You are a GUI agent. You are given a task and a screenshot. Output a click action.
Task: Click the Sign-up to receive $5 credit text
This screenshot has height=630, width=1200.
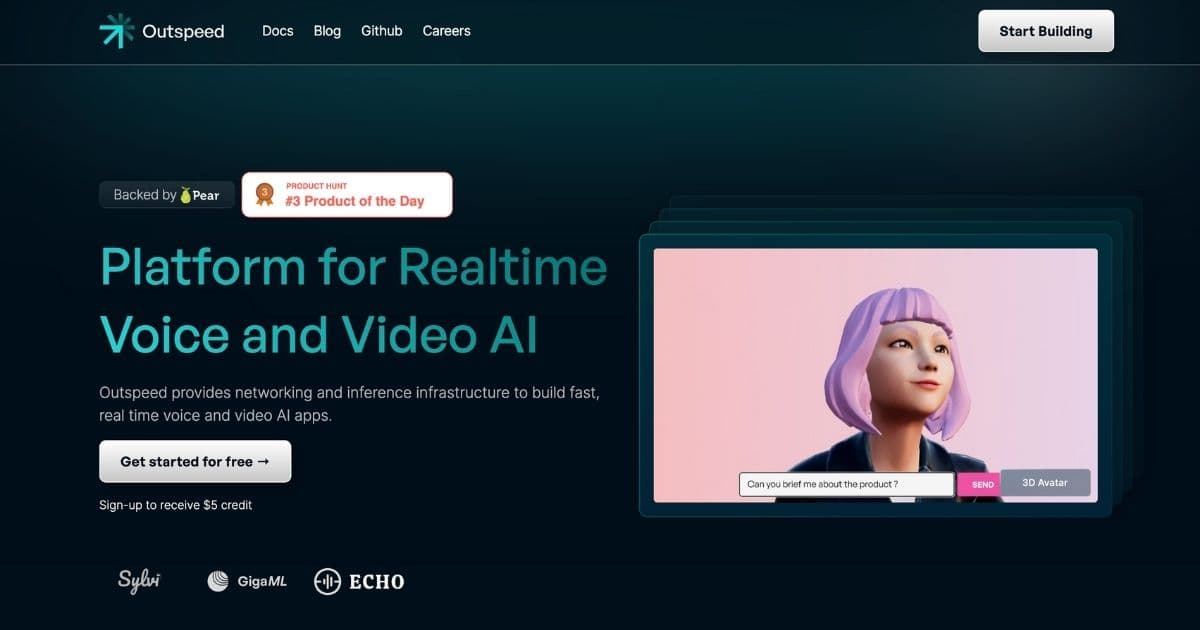click(x=176, y=505)
